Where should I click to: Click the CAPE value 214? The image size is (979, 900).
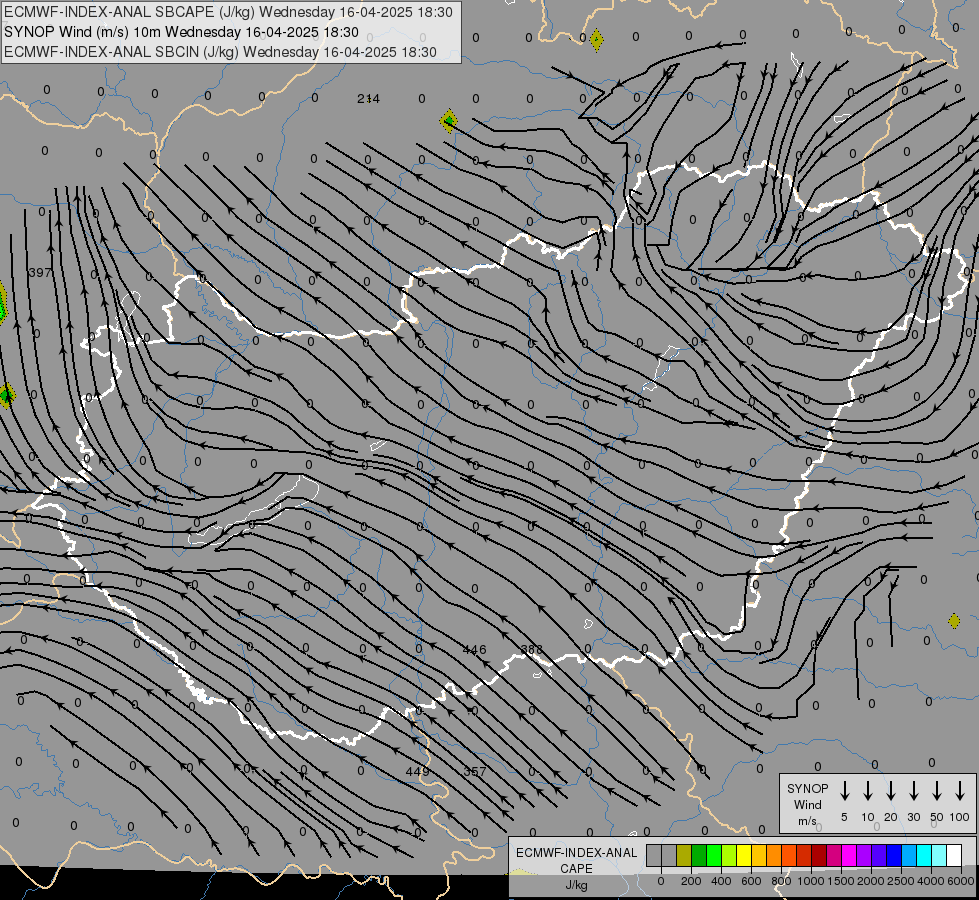coord(368,99)
